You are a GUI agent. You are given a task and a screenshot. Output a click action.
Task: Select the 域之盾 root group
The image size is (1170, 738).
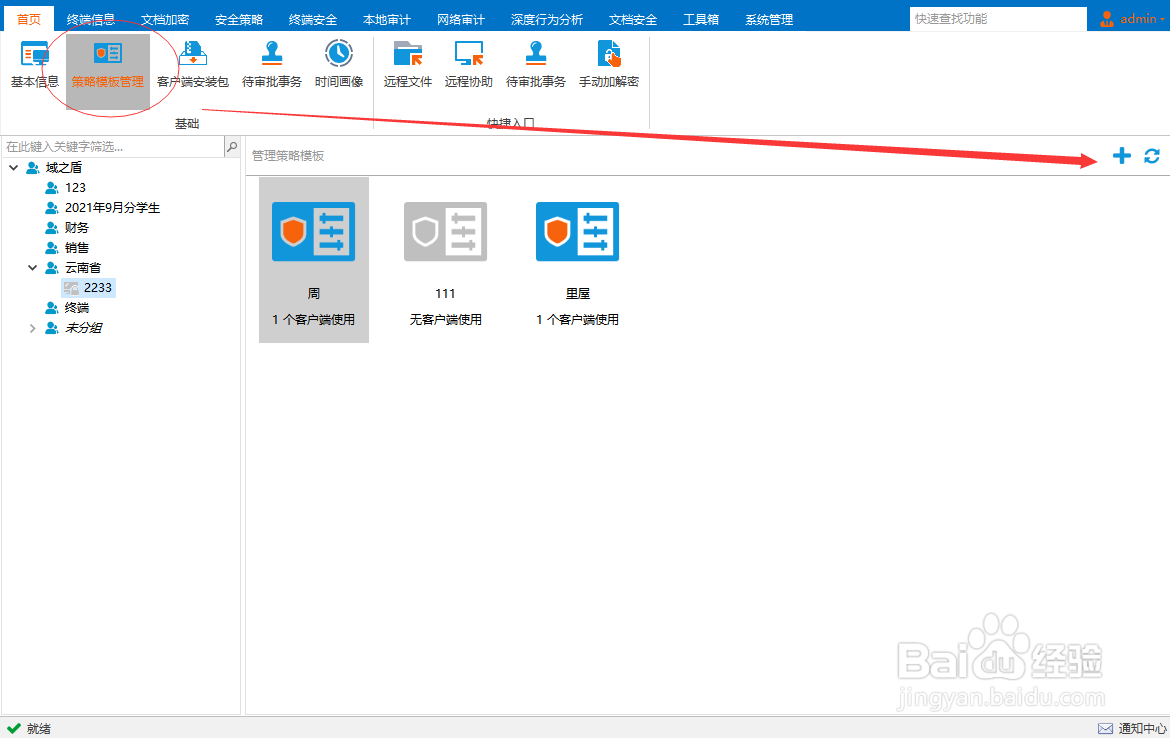(x=63, y=168)
